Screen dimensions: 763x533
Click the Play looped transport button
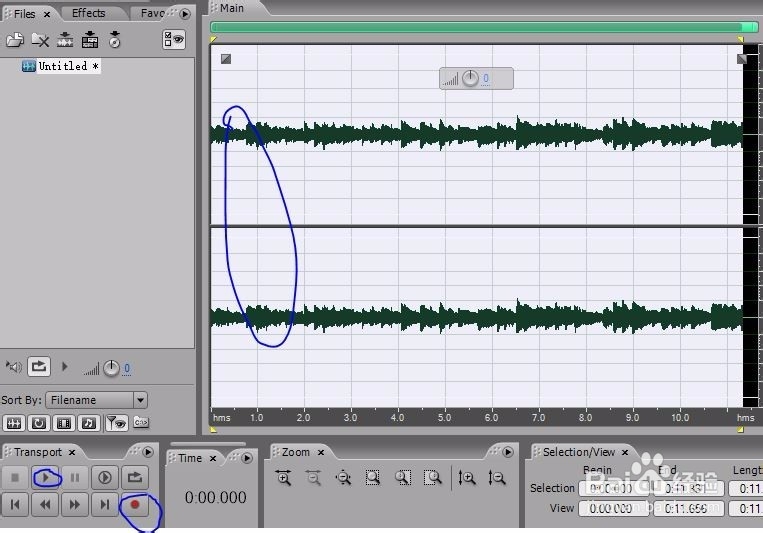[135, 478]
